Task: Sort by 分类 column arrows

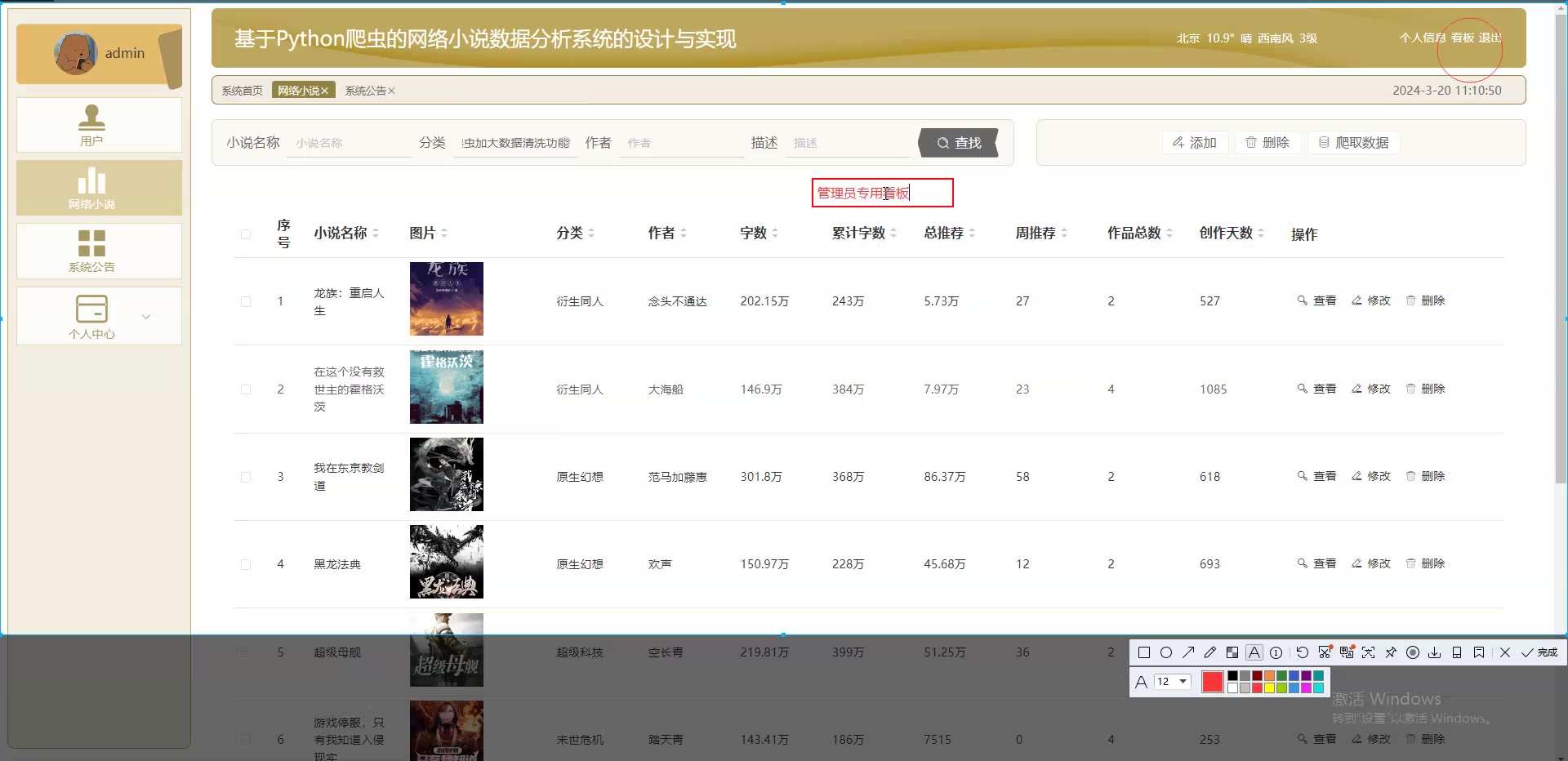Action: (591, 234)
